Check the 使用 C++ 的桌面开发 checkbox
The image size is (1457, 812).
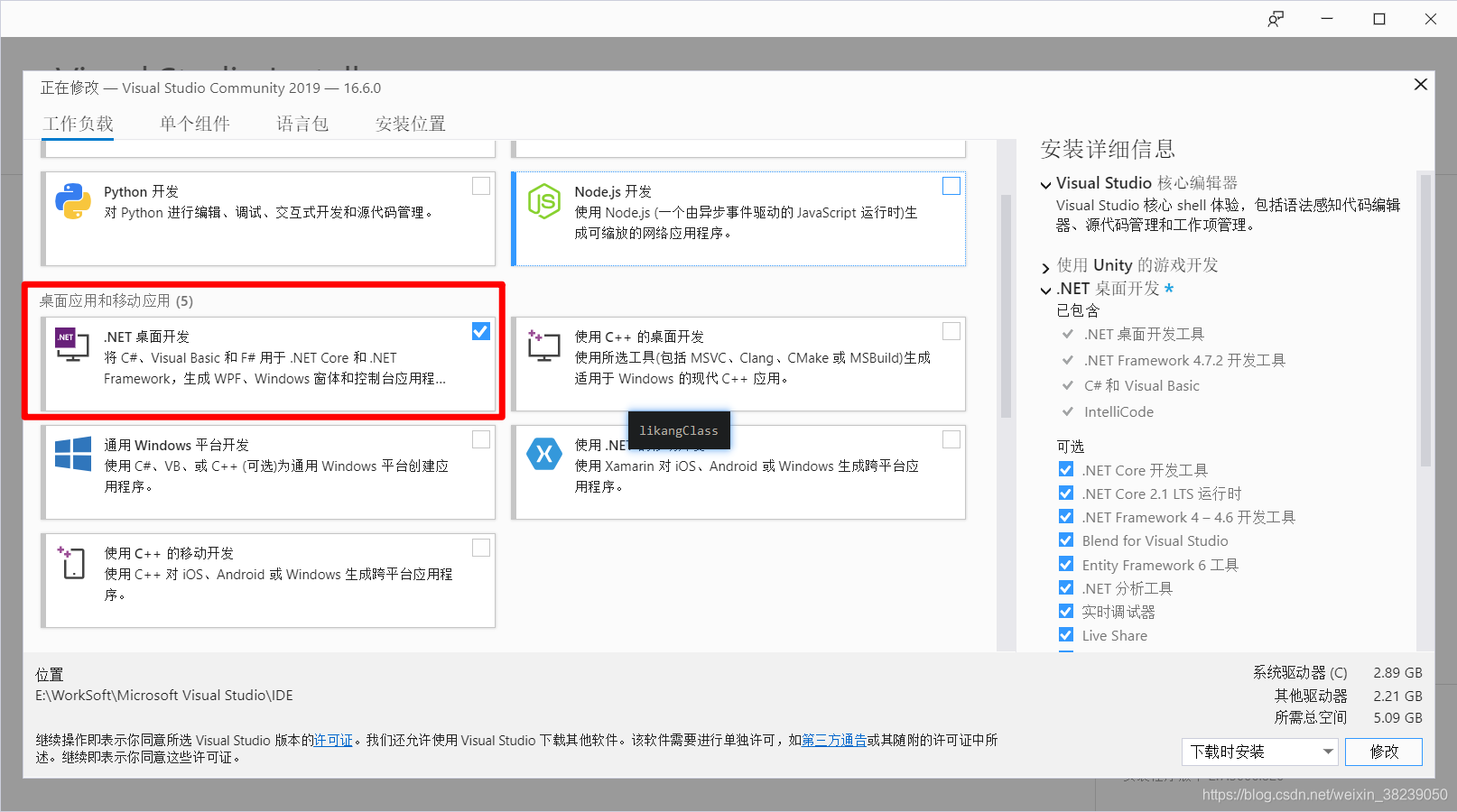[951, 331]
